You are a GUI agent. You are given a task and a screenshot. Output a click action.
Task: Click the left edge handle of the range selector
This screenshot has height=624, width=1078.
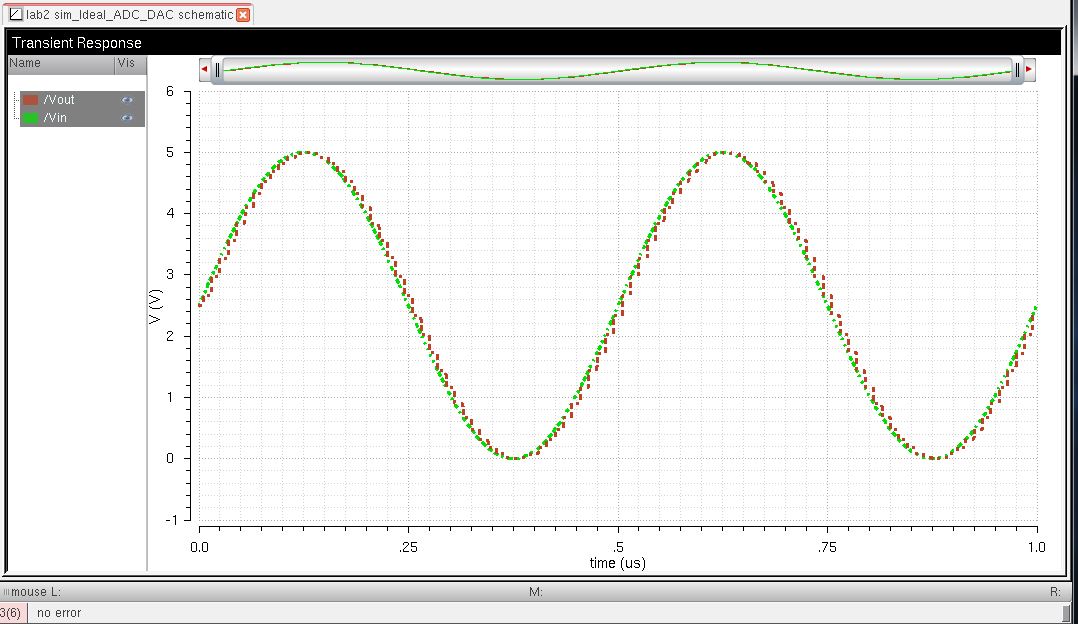tap(219, 69)
